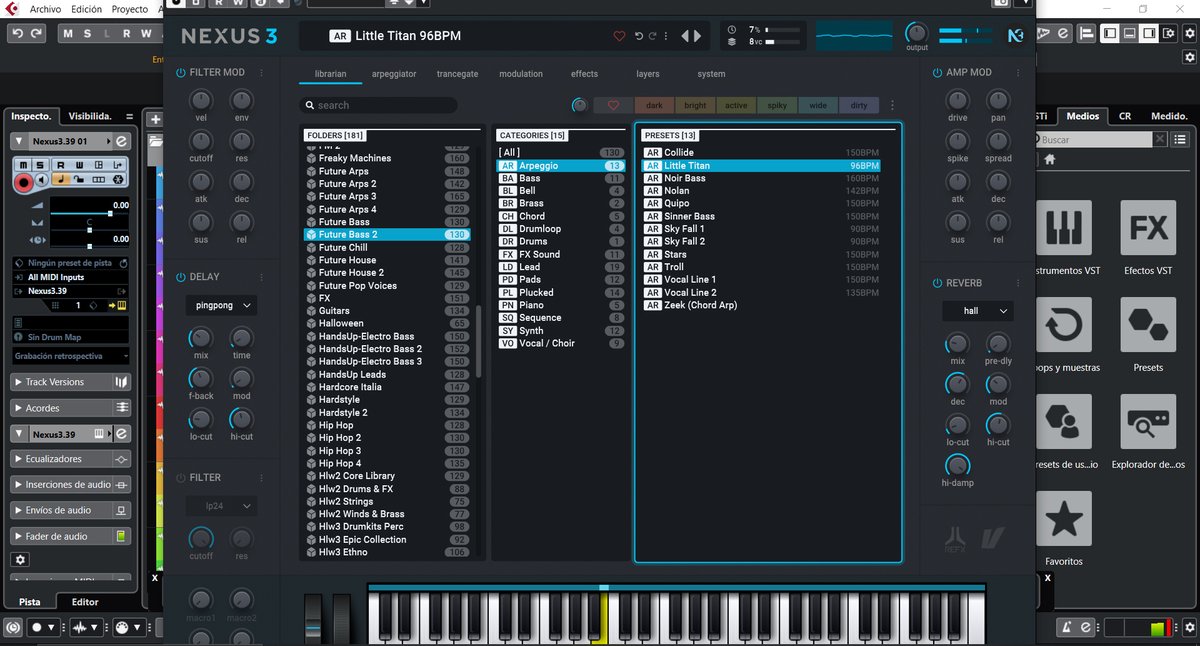Switch to the system tab
Screen dimensions: 1200x646
[711, 74]
